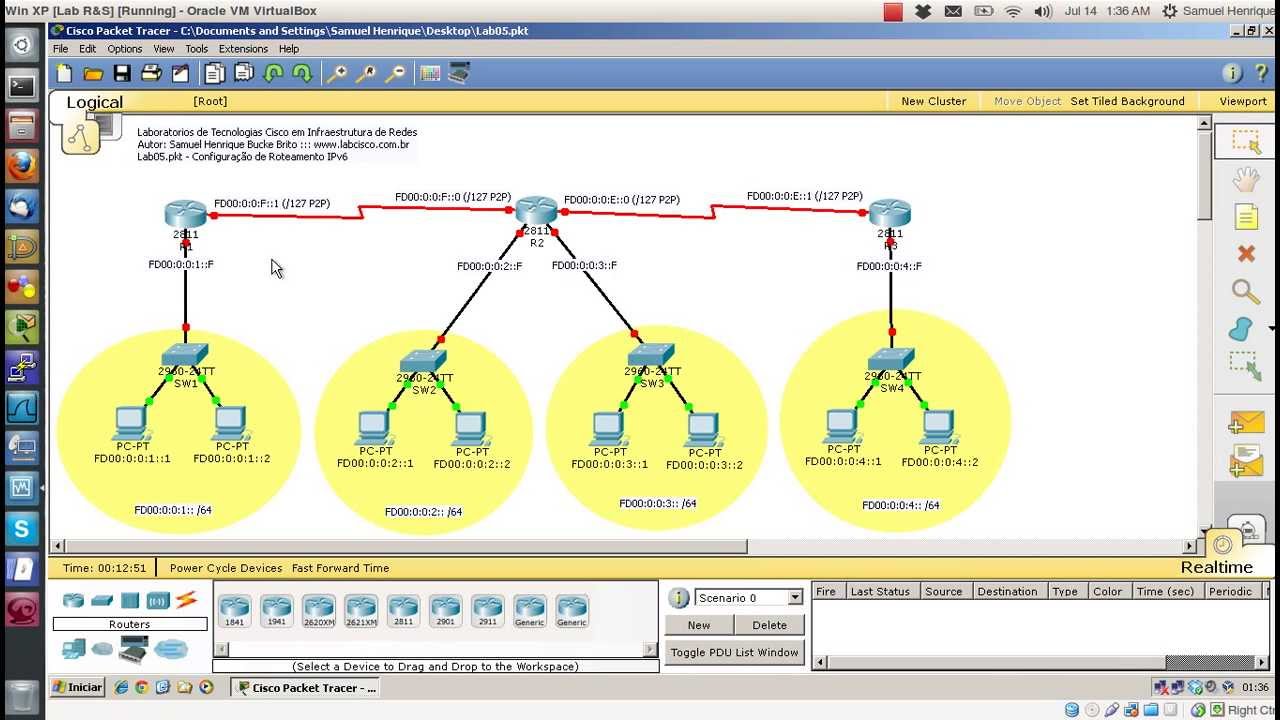This screenshot has width=1280, height=720.
Task: Select the Connections lightning icon
Action: 186,600
